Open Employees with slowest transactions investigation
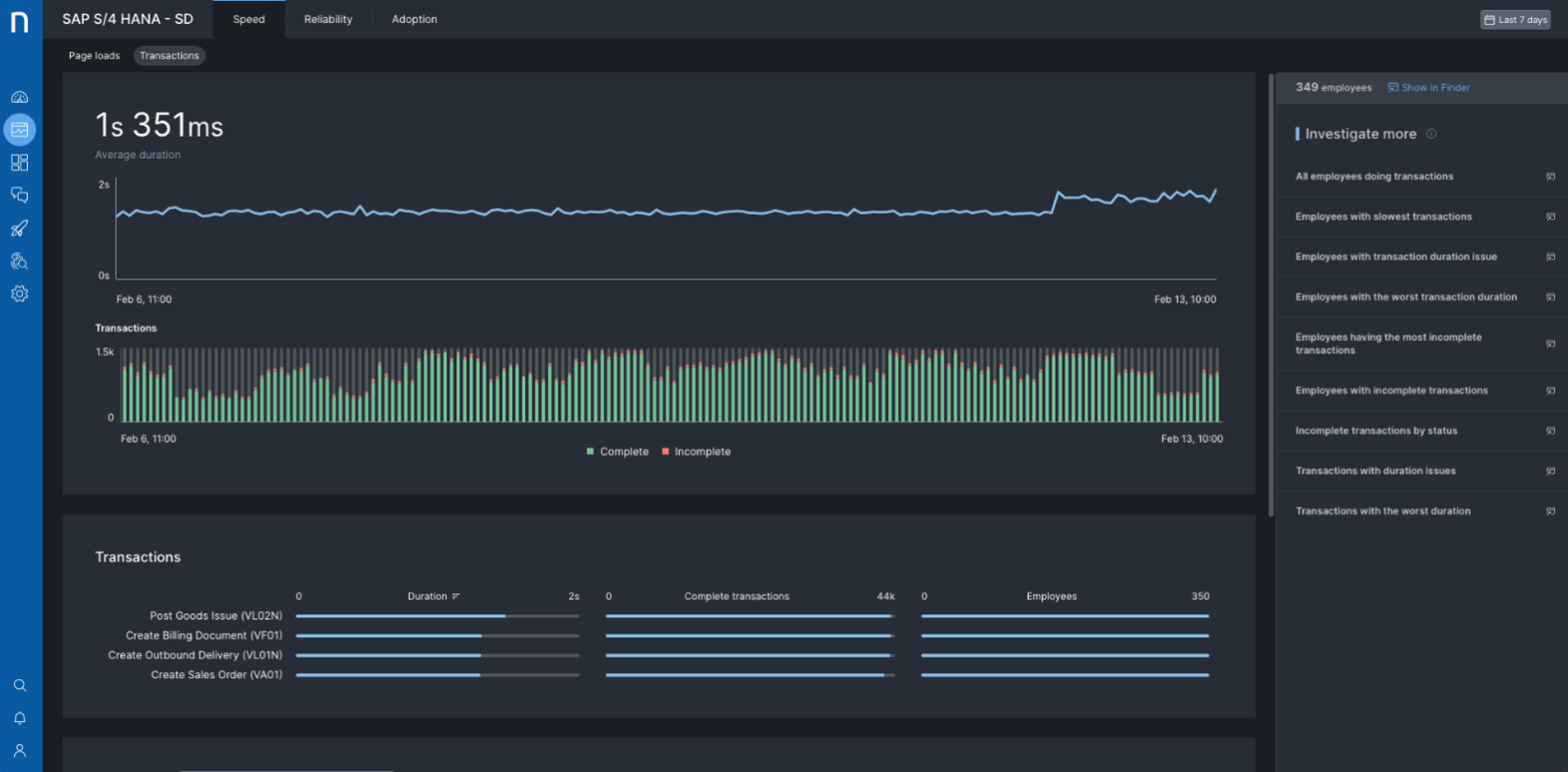This screenshot has height=772, width=1568. (x=1383, y=217)
